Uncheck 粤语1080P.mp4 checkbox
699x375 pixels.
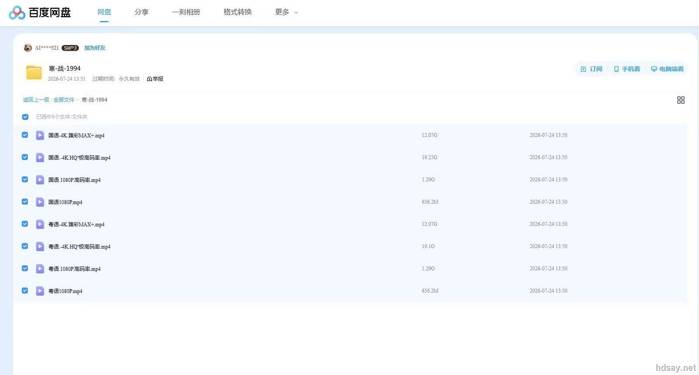(x=25, y=291)
